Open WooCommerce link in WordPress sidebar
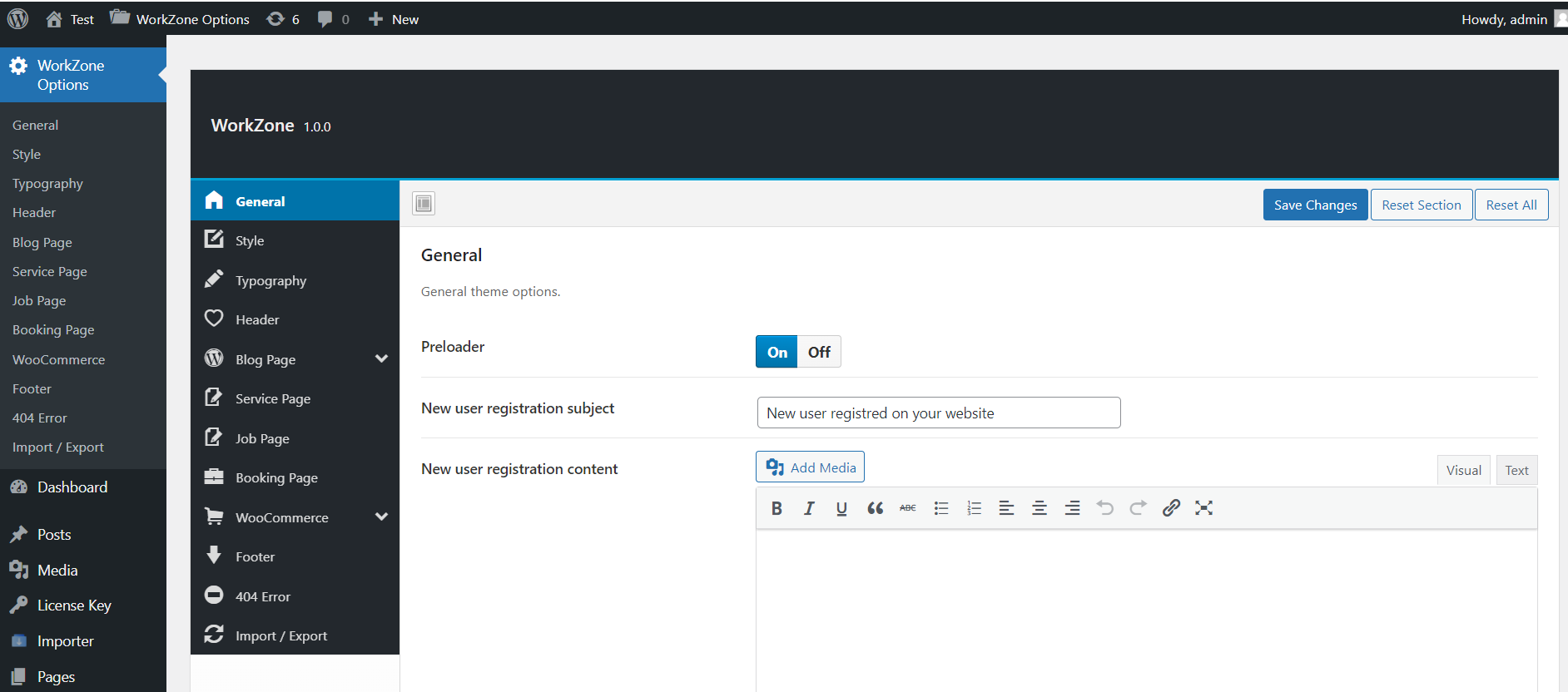Screen dimensions: 1568x692 click(x=58, y=359)
